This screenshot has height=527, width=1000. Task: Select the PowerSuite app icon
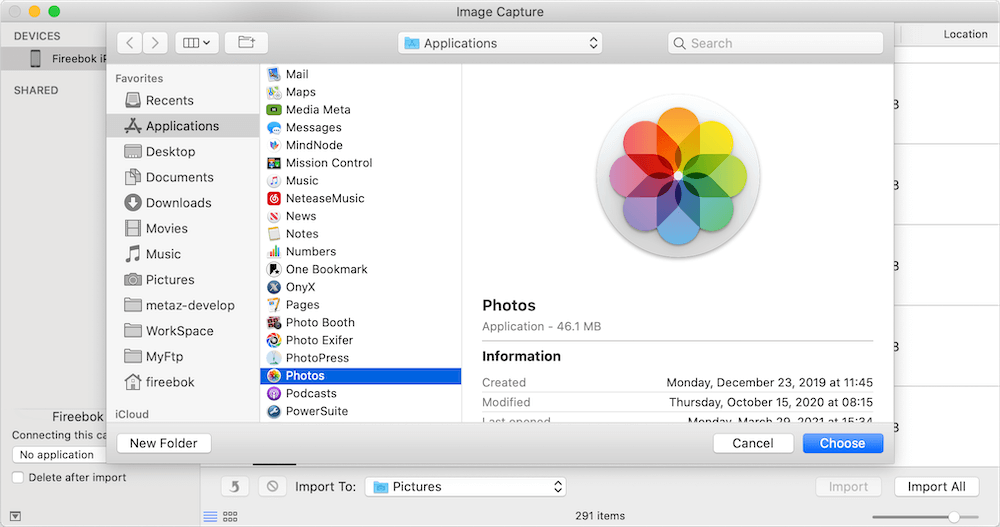coord(274,411)
